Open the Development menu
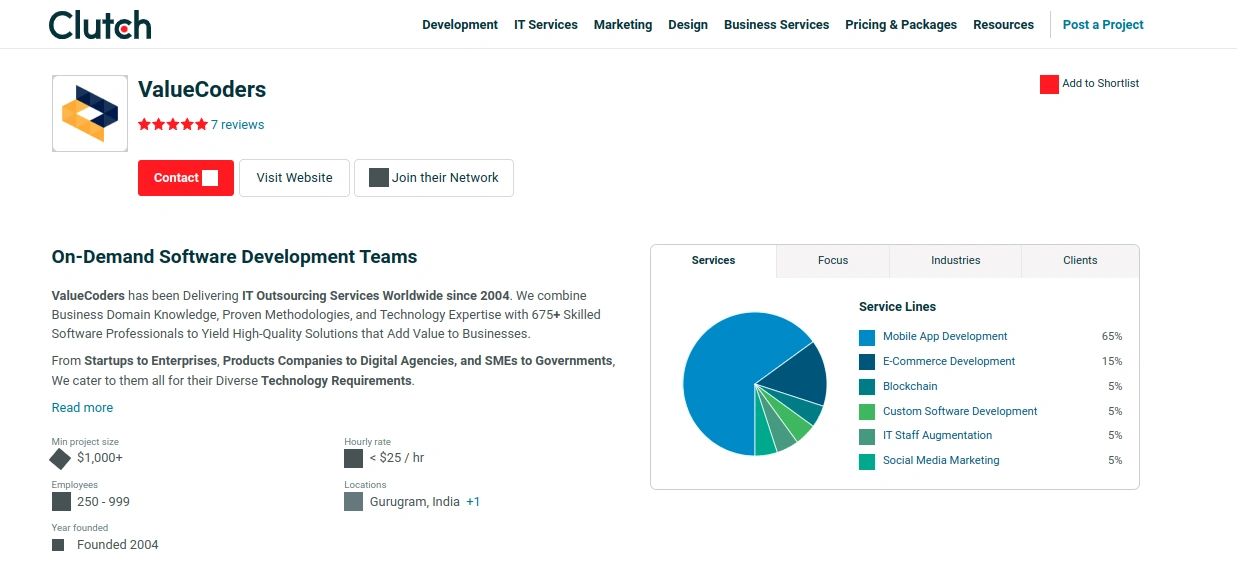Viewport: 1237px width, 584px height. pyautogui.click(x=460, y=25)
